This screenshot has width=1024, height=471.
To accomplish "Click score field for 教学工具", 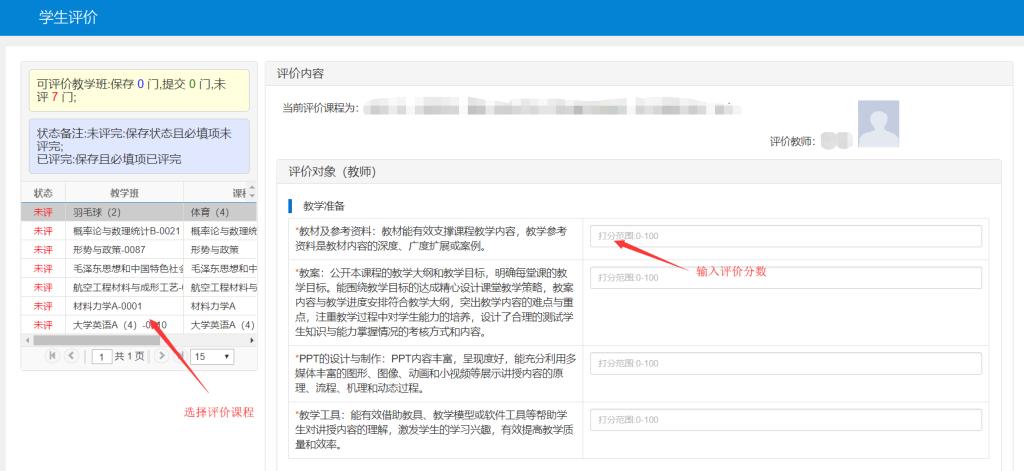I will (785, 420).
